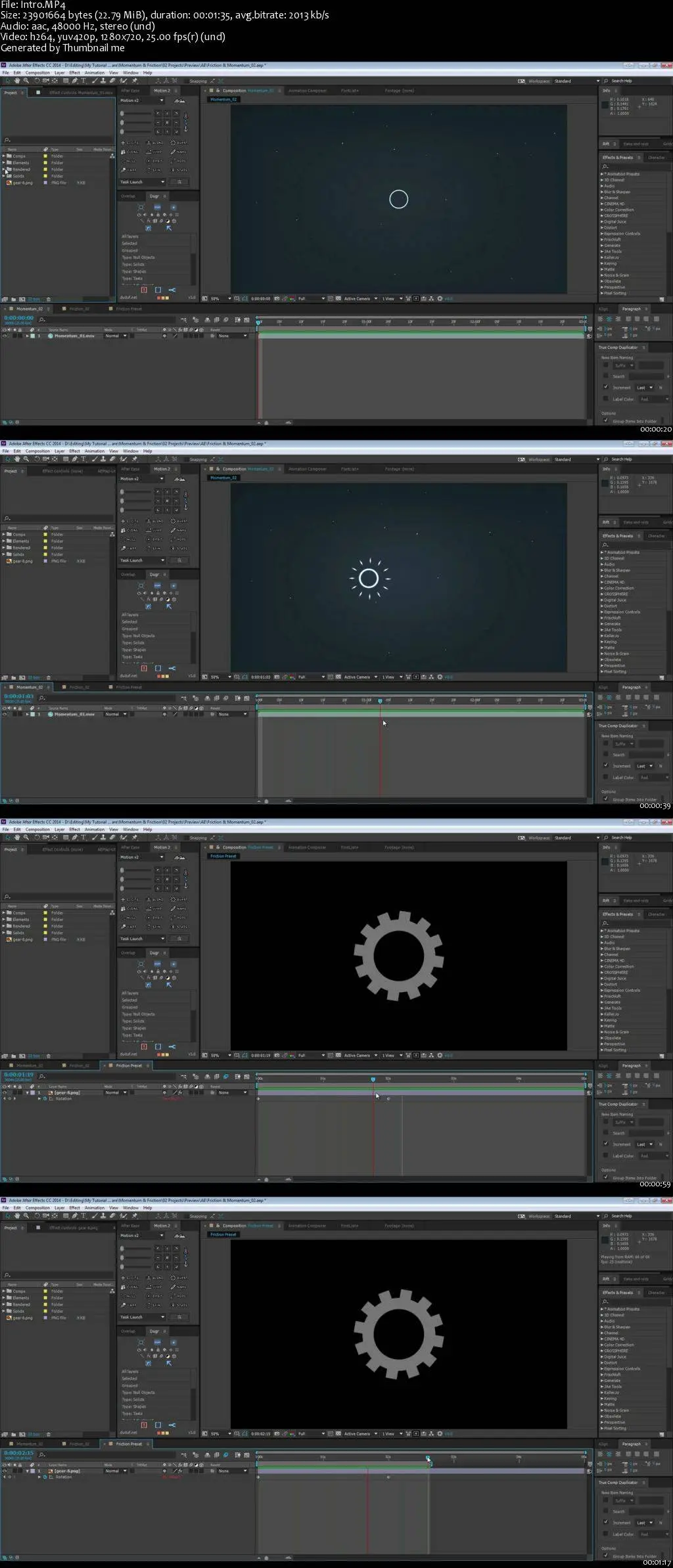Open the Composition menu in 00:00:20 frame
673x1568 pixels.
[37, 73]
